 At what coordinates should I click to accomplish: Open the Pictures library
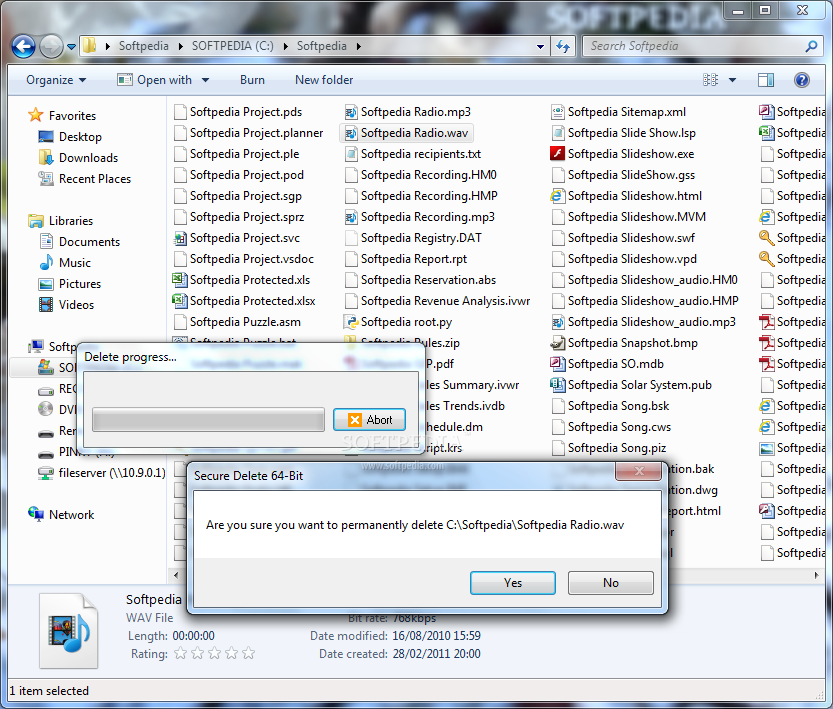(70, 284)
